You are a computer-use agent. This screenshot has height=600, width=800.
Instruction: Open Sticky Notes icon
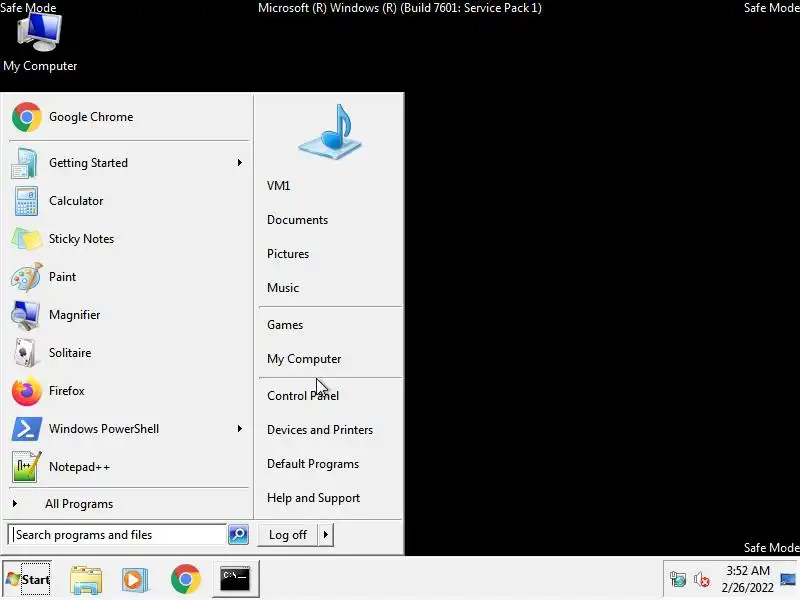[x=26, y=239]
